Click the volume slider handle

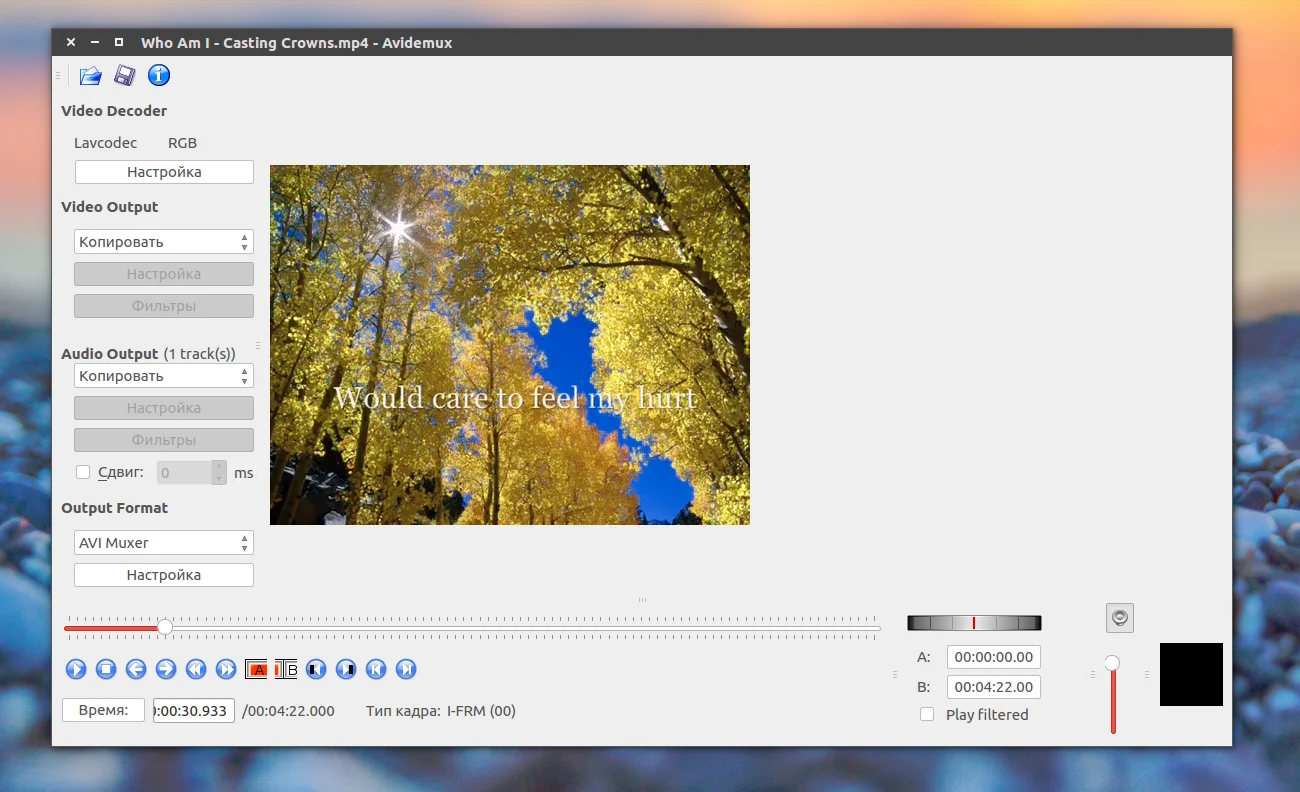1112,663
